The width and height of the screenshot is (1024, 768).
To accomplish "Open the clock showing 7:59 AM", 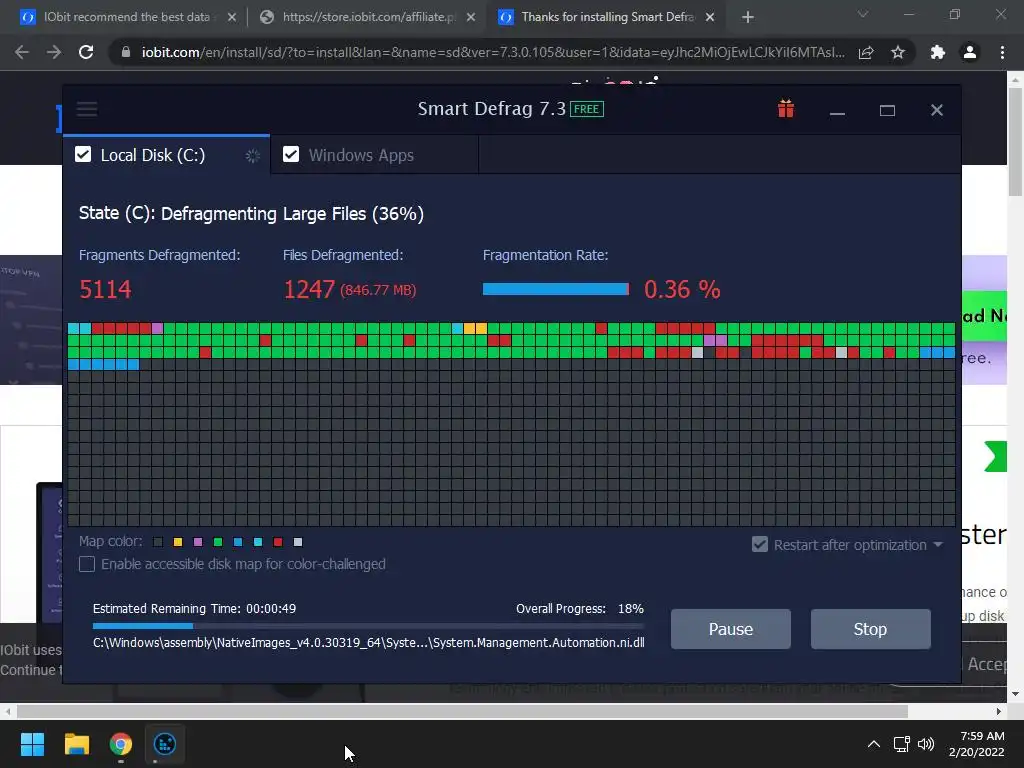I will [x=977, y=744].
